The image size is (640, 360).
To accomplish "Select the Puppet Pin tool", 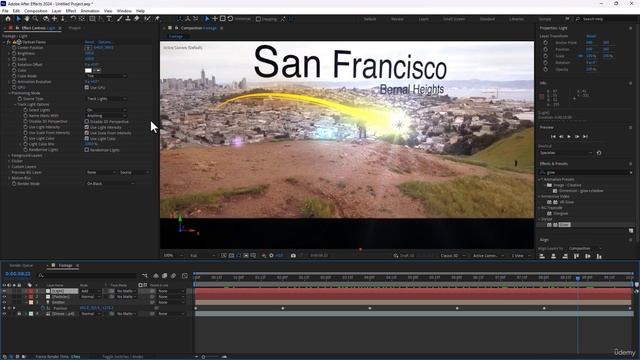I will 157,19.
